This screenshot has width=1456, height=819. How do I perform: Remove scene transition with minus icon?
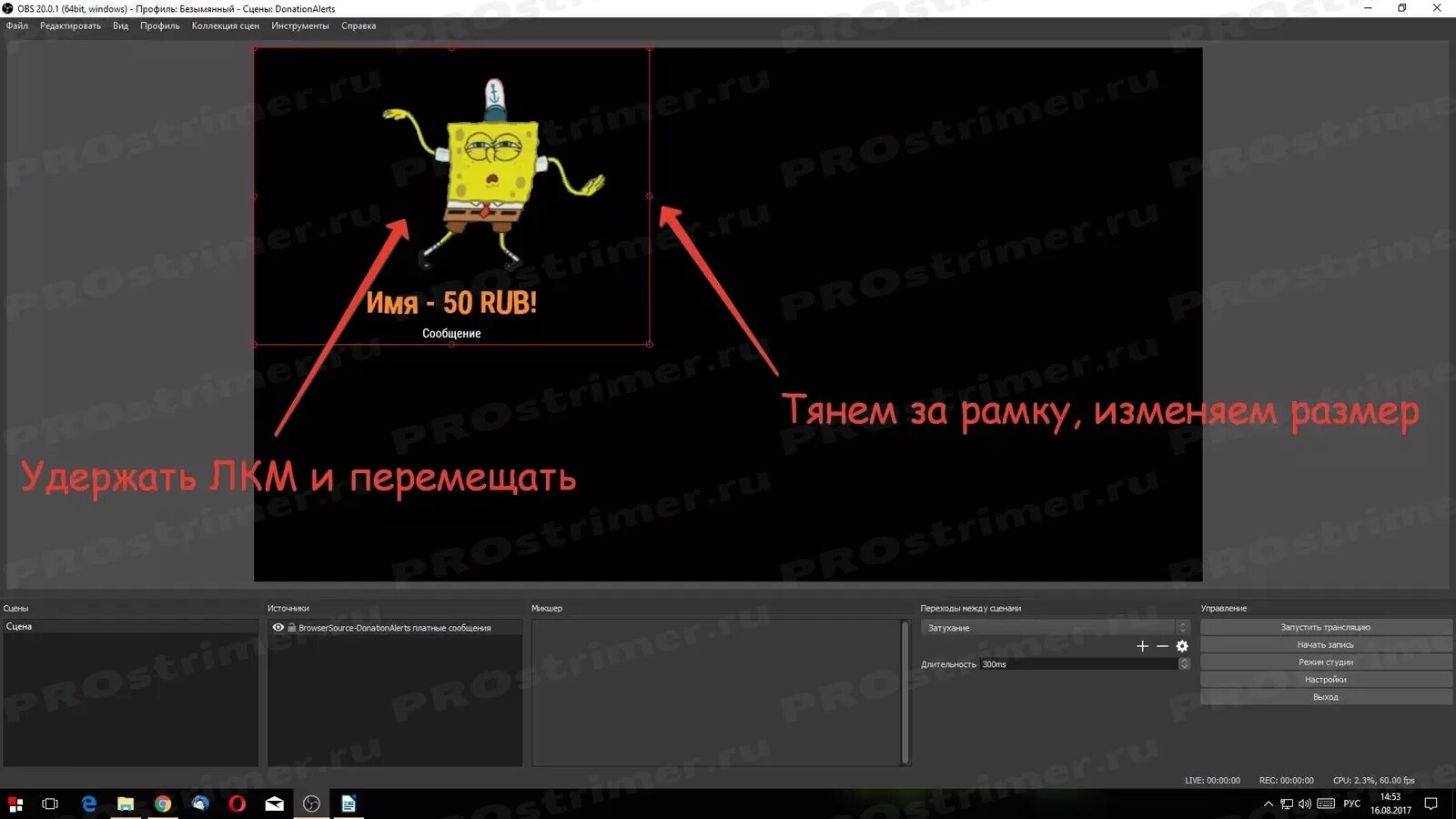point(1162,646)
